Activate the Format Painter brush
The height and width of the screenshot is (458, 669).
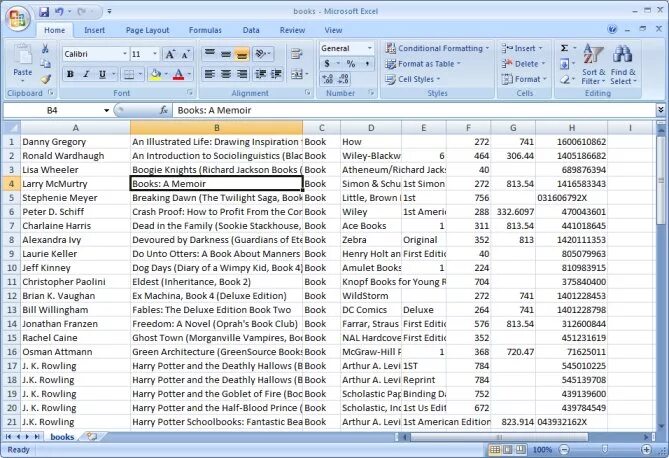pyautogui.click(x=45, y=79)
